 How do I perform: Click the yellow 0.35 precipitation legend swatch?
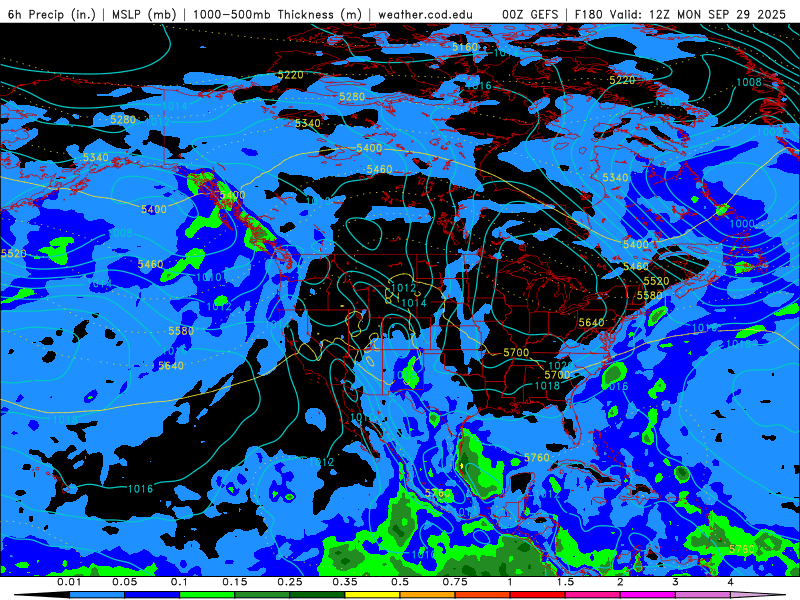pos(372,595)
